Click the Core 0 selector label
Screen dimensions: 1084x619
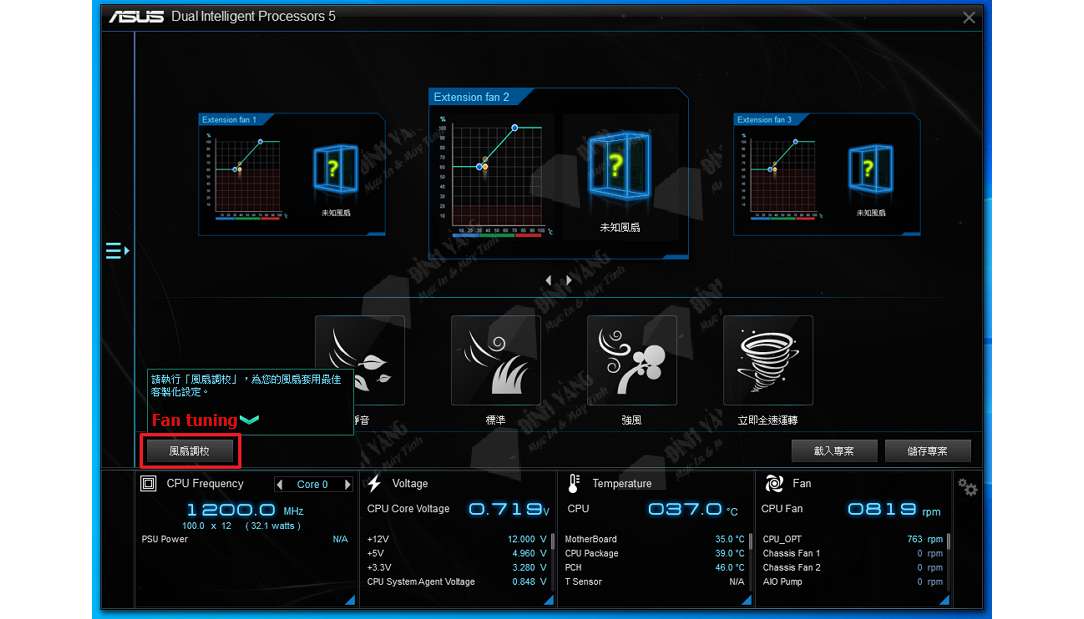click(x=312, y=484)
